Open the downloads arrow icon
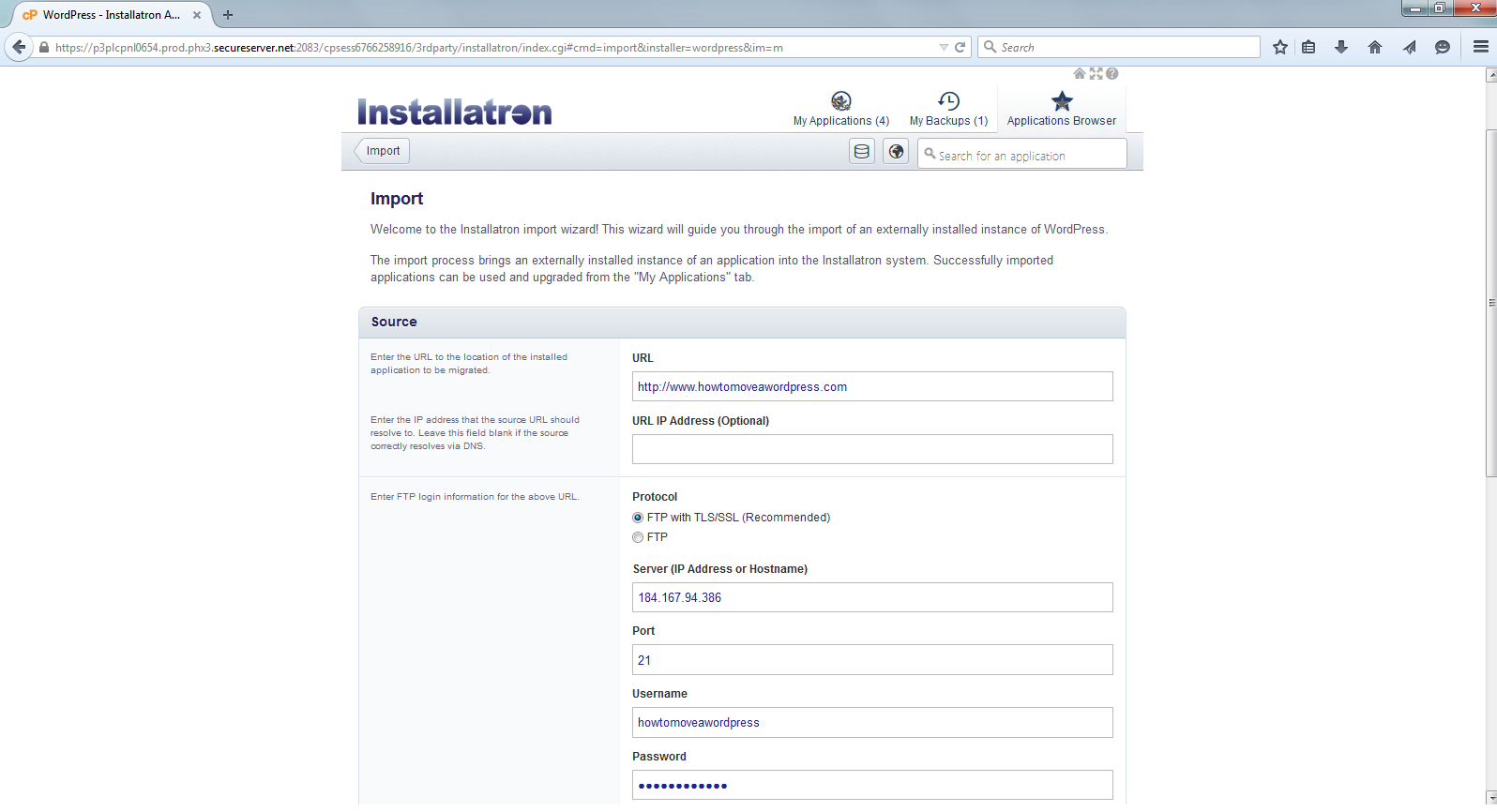This screenshot has height=812, width=1497. (x=1341, y=47)
